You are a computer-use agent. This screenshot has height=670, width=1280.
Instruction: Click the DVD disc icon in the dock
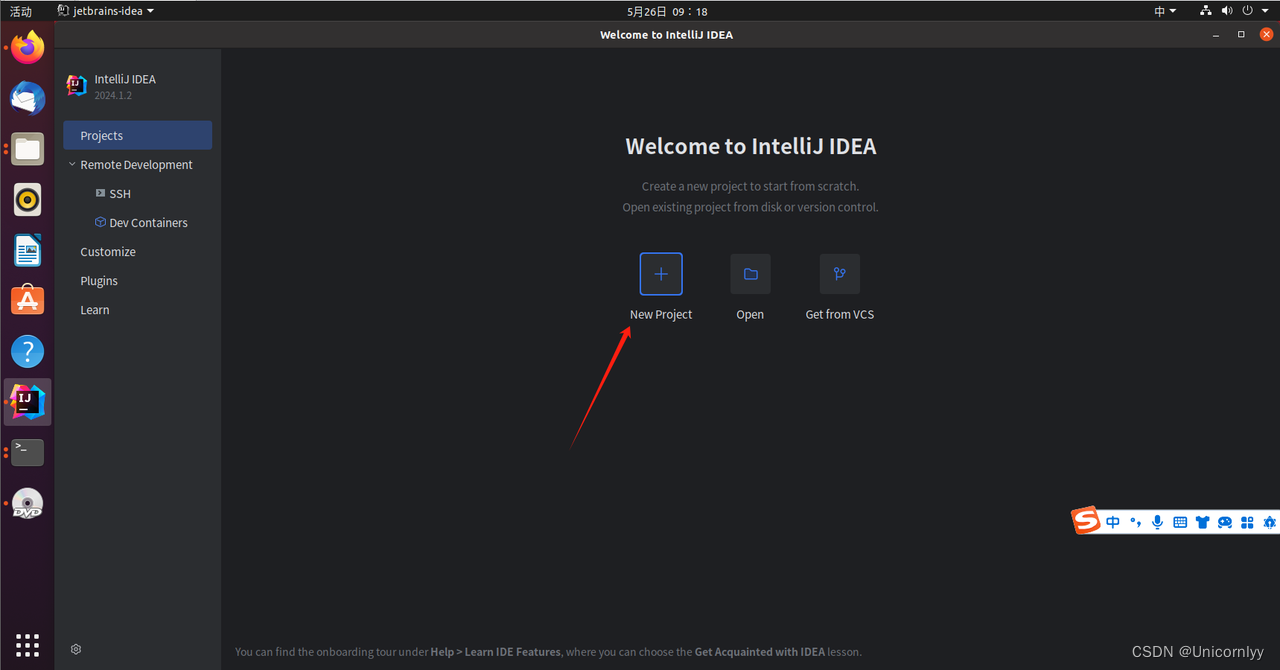(x=28, y=504)
